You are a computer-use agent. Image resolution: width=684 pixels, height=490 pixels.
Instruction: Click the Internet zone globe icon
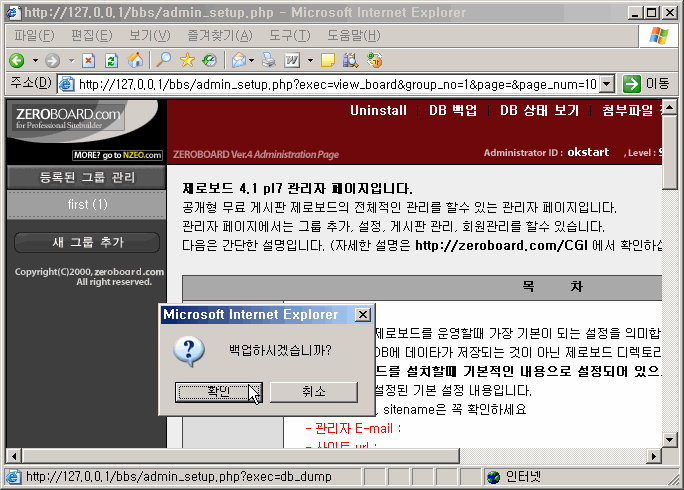click(494, 477)
